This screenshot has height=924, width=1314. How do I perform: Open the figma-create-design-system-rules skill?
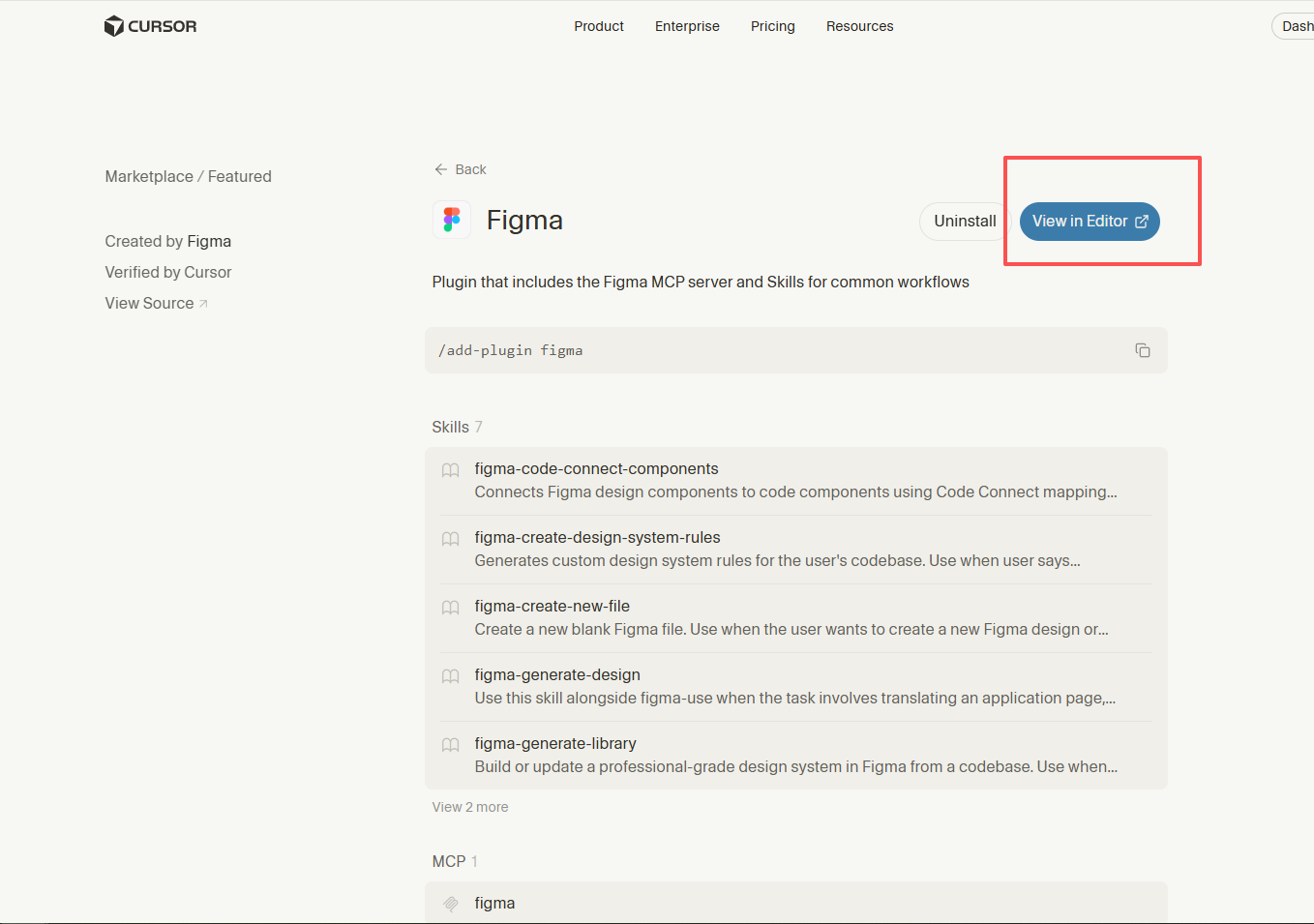coord(796,550)
